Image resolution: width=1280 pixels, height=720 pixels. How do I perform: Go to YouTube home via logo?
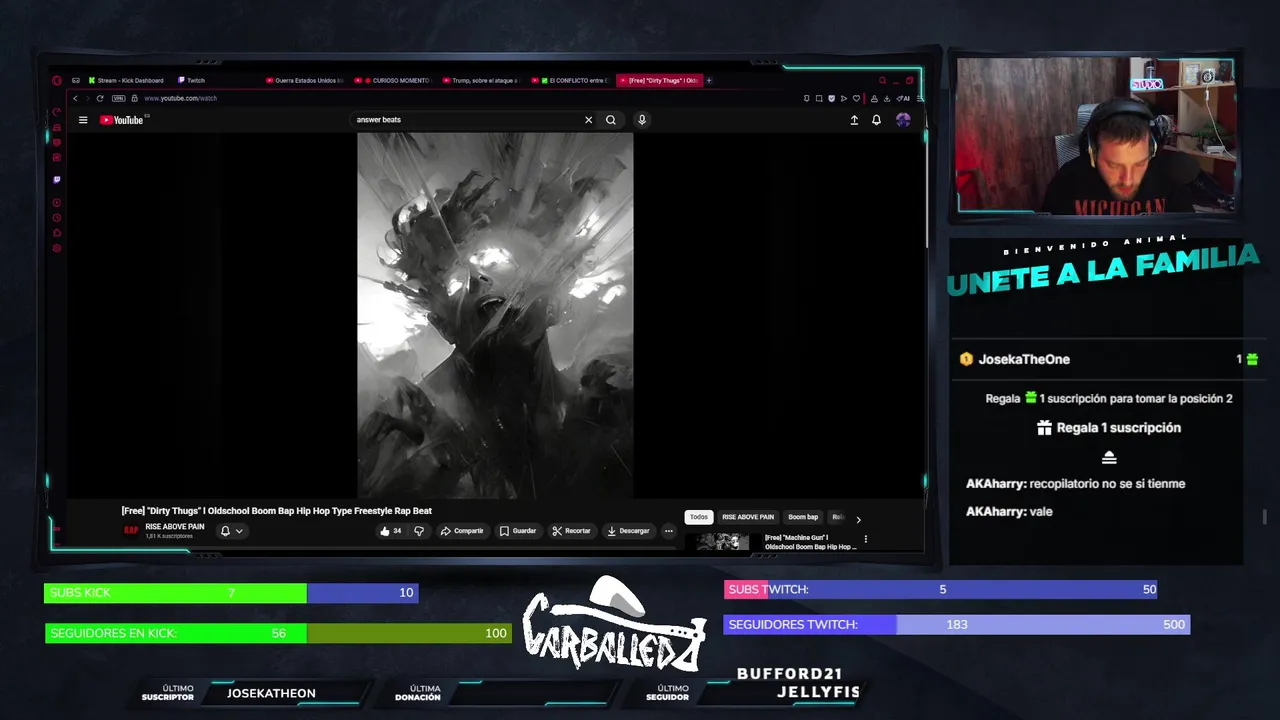tap(122, 120)
